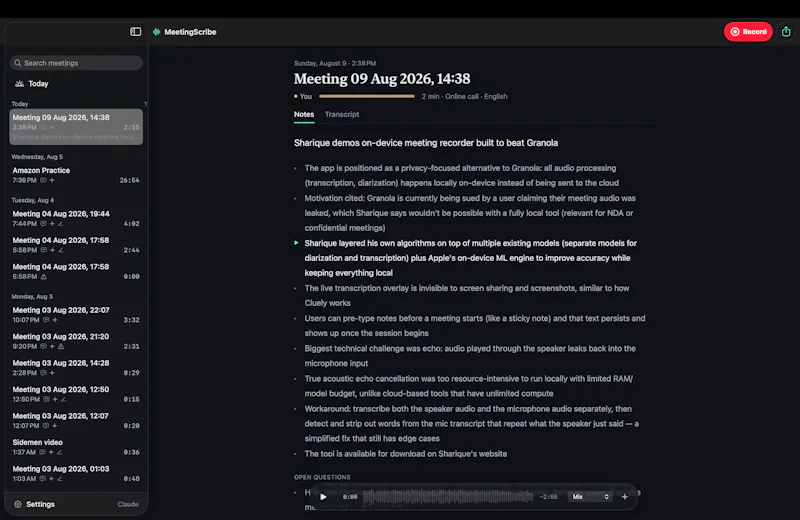The height and width of the screenshot is (520, 800).
Task: Click the Settings gear icon
Action: pos(18,504)
